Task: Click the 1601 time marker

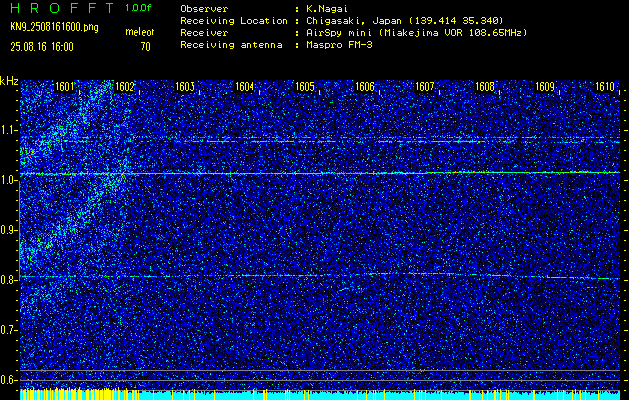Action: [x=65, y=87]
